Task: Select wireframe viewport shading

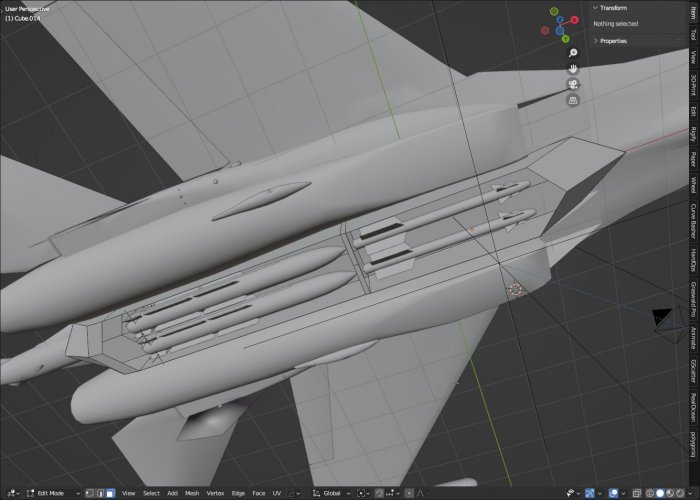Action: [x=650, y=493]
